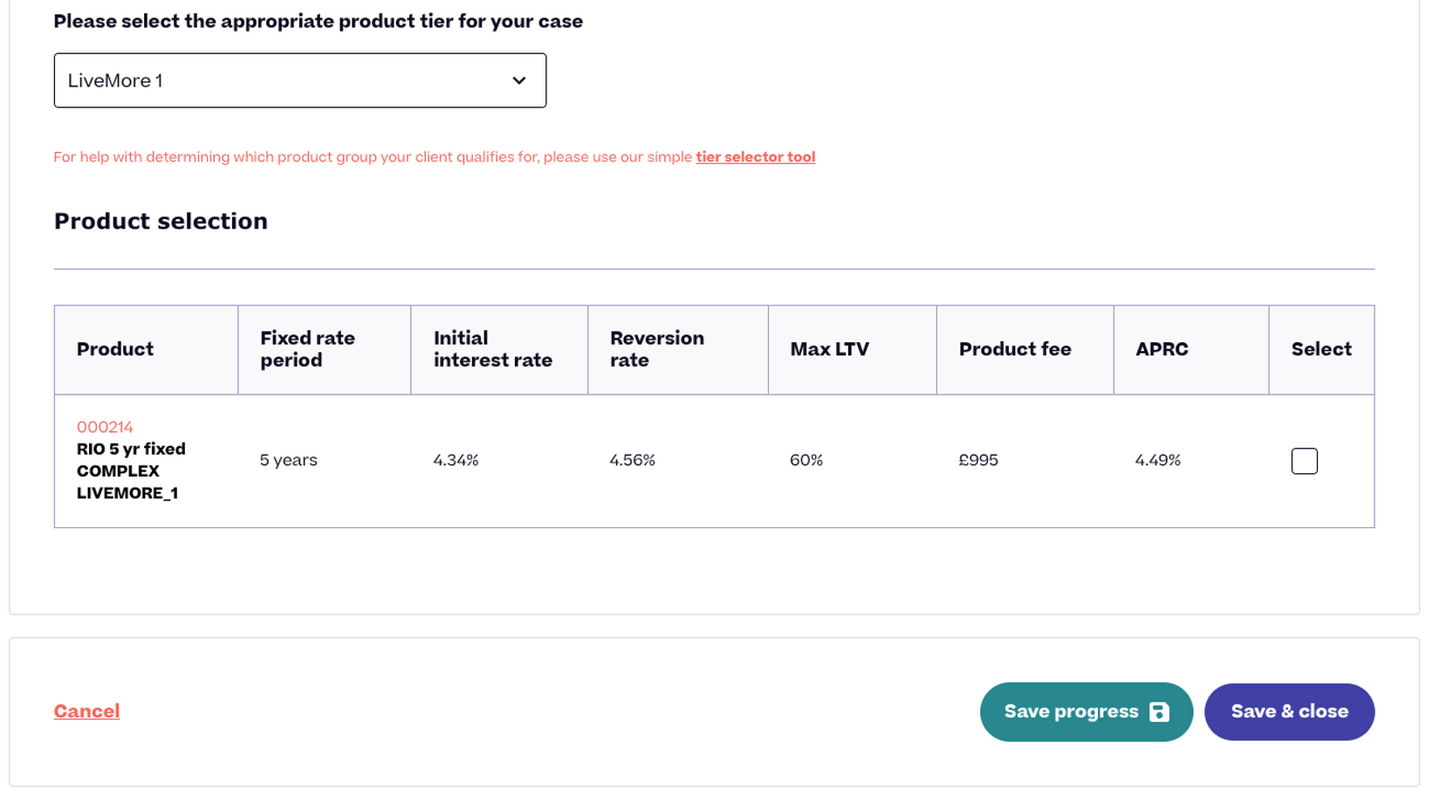Click the floppy disk icon on Save progress
This screenshot has height=810, width=1440.
click(x=1159, y=712)
